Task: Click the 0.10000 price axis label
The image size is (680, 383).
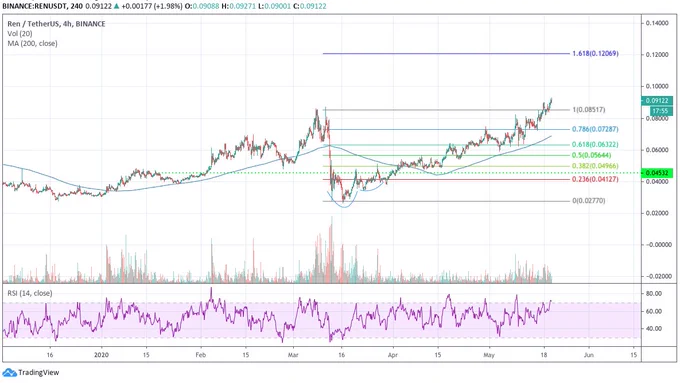Action: click(657, 86)
